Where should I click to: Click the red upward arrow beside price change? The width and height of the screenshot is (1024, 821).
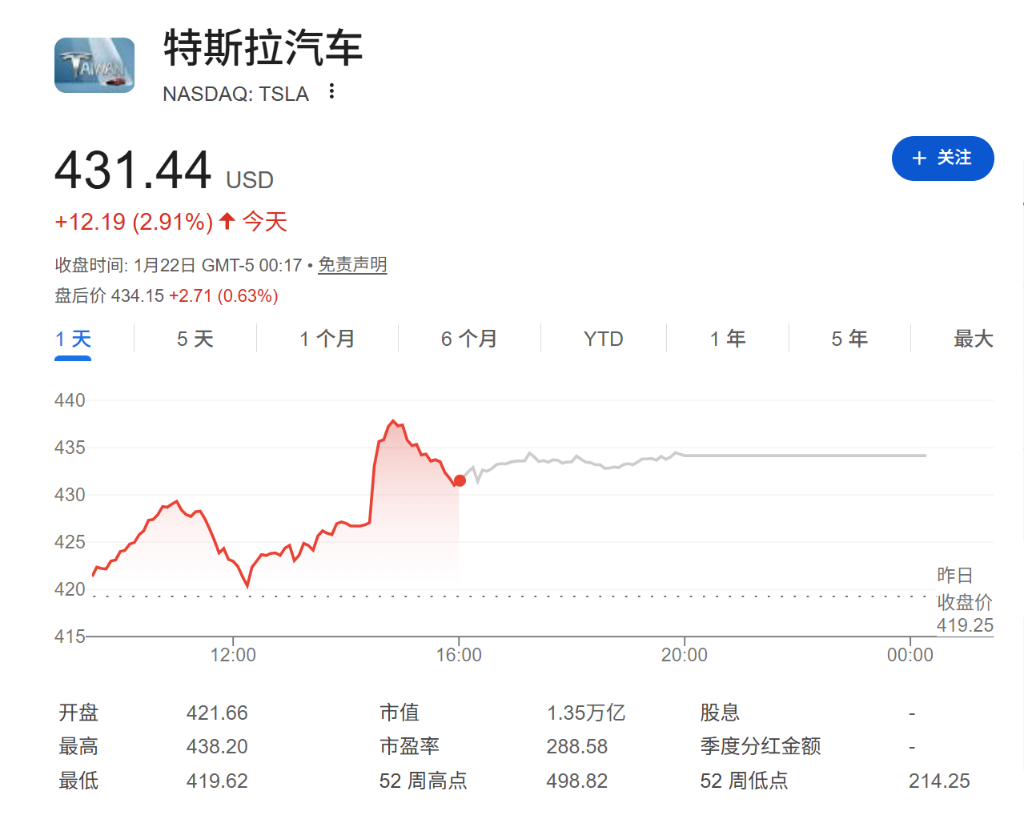click(x=227, y=221)
